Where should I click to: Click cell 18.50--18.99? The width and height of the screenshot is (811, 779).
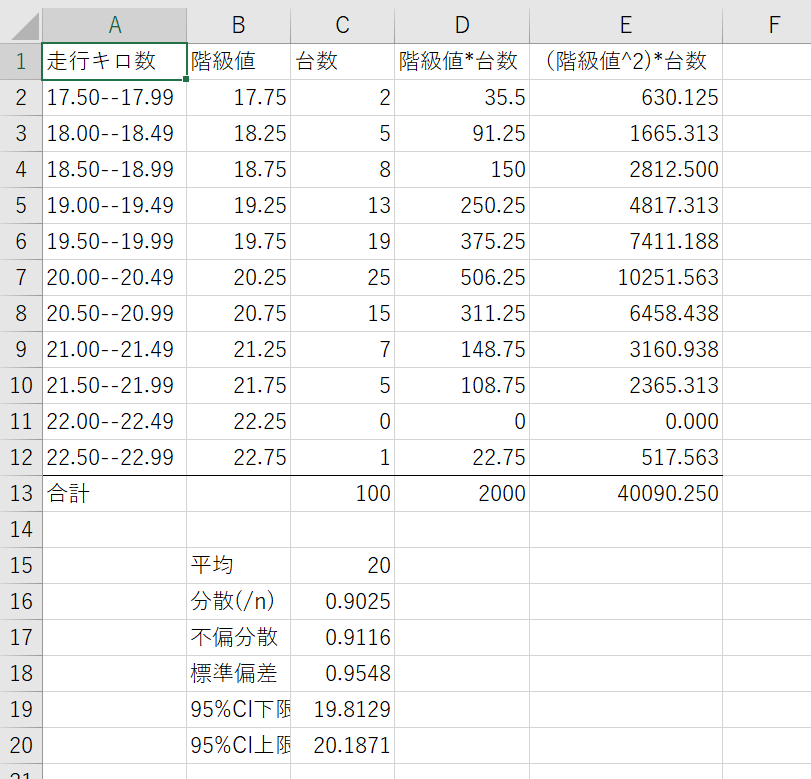114,170
